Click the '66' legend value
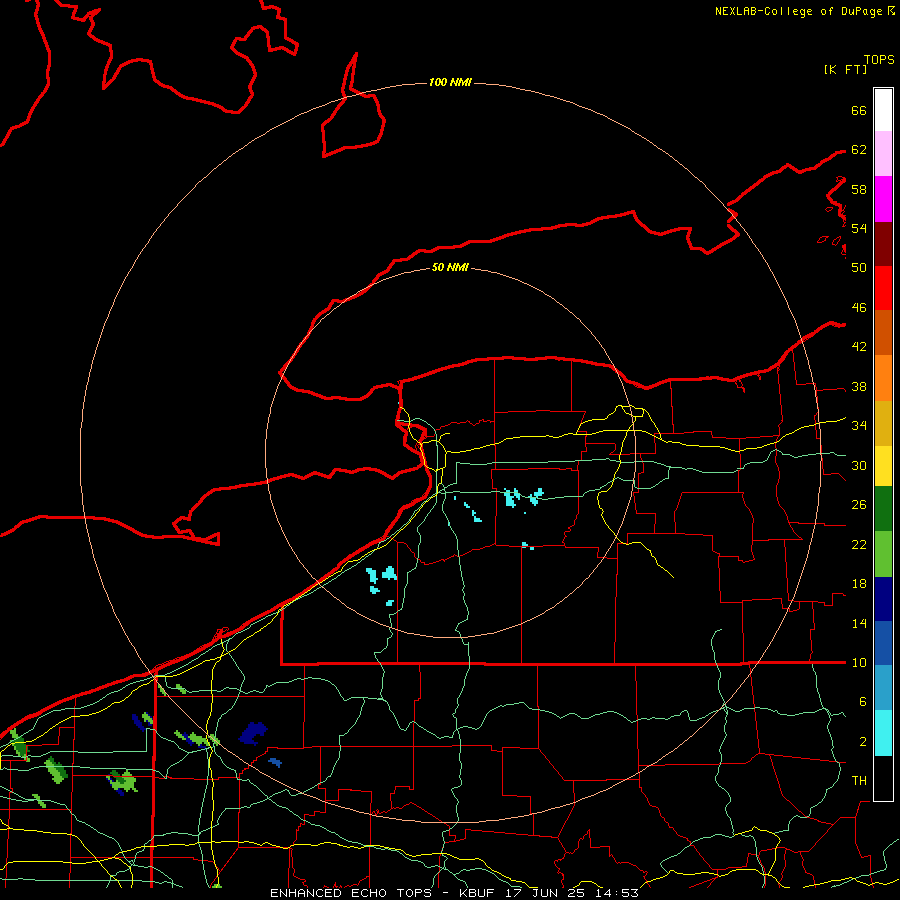Viewport: 900px width, 900px height. click(859, 111)
